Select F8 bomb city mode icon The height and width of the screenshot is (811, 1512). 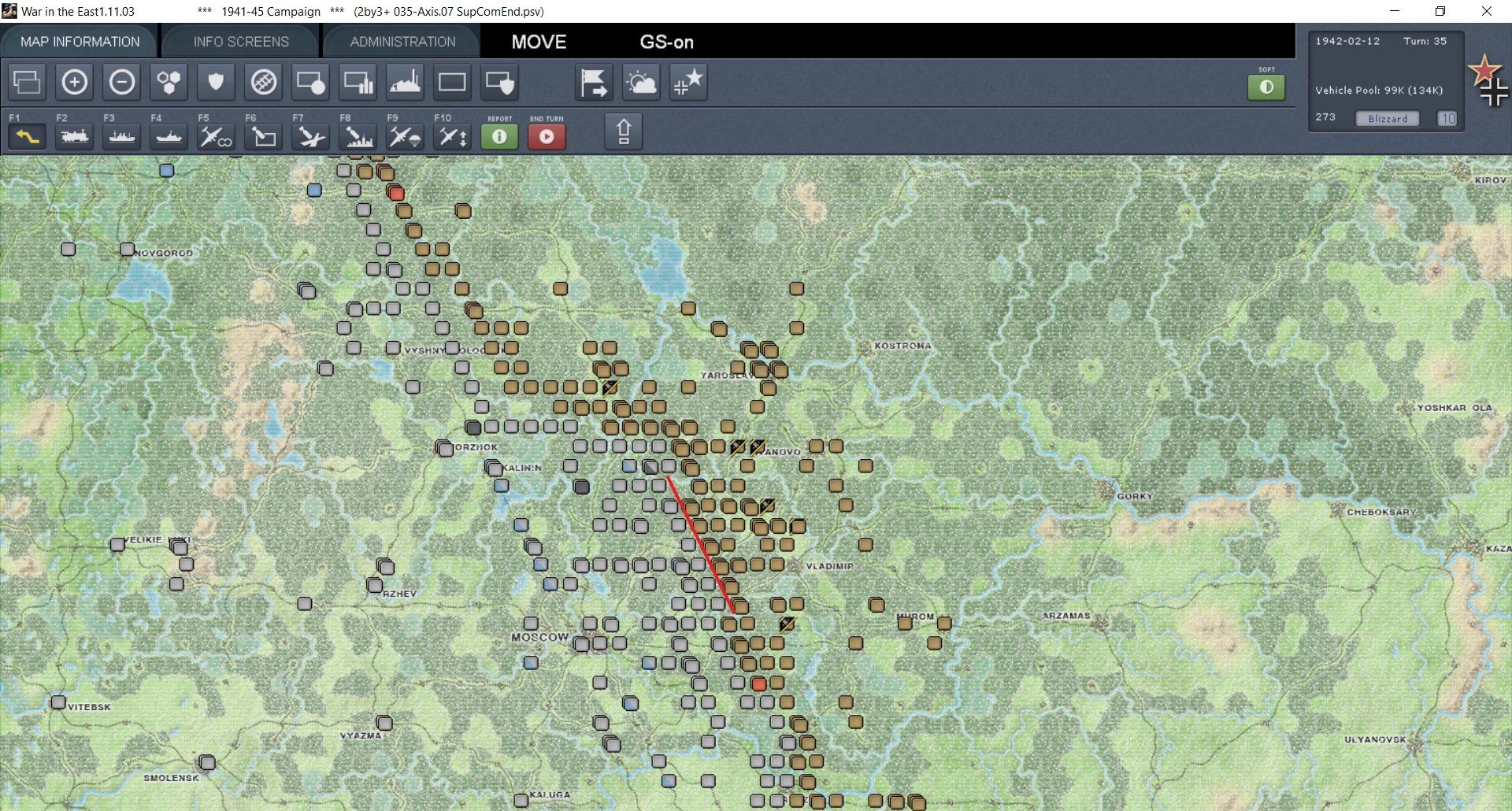pyautogui.click(x=358, y=136)
